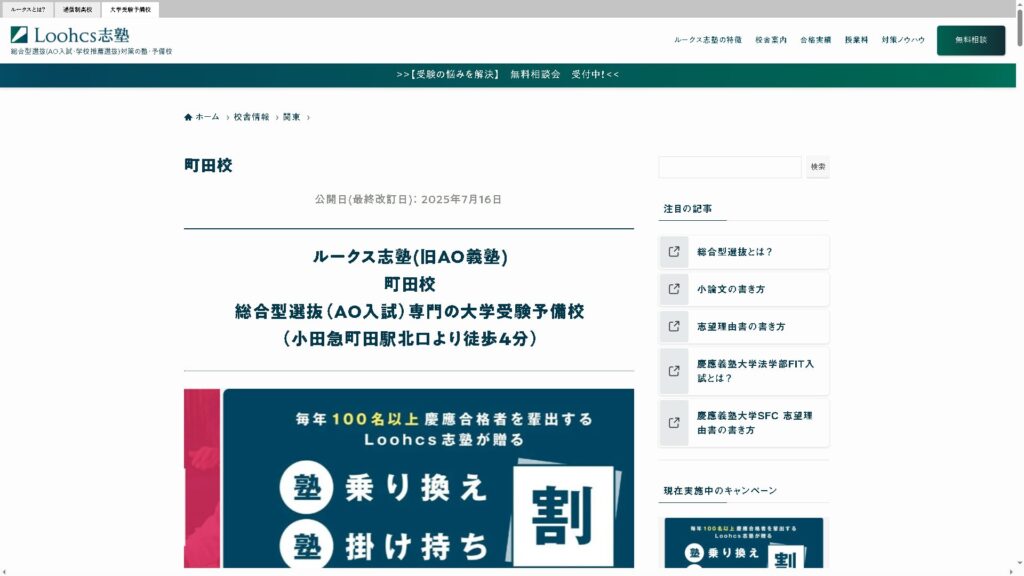
Task: Click external link icon beside 総合型選抜とは？
Action: point(674,252)
